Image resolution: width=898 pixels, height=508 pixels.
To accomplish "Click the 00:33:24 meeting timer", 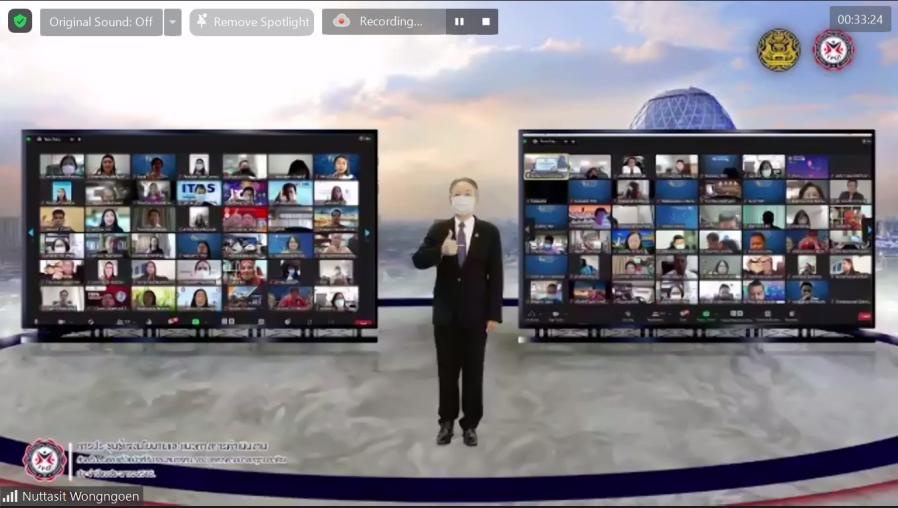I will coord(860,19).
